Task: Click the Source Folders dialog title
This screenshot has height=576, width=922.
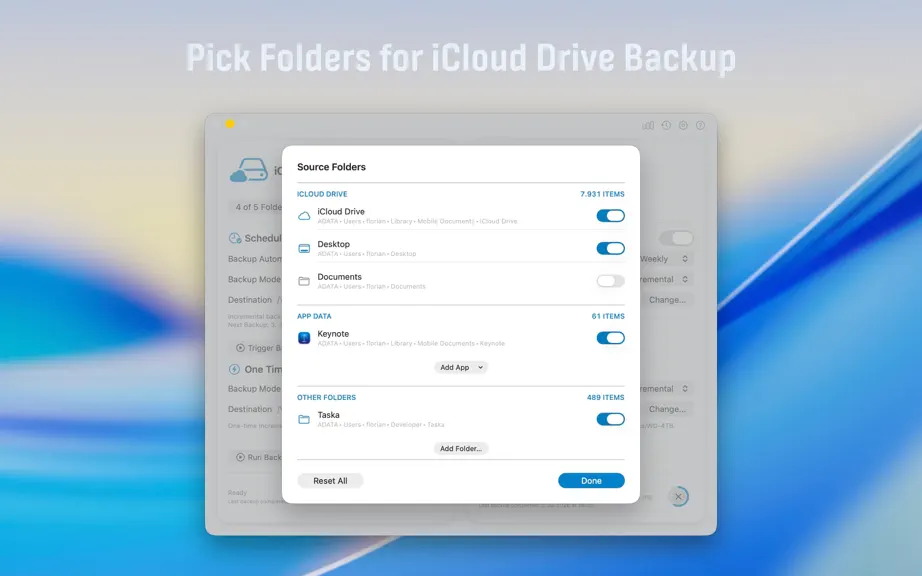Action: pyautogui.click(x=331, y=167)
